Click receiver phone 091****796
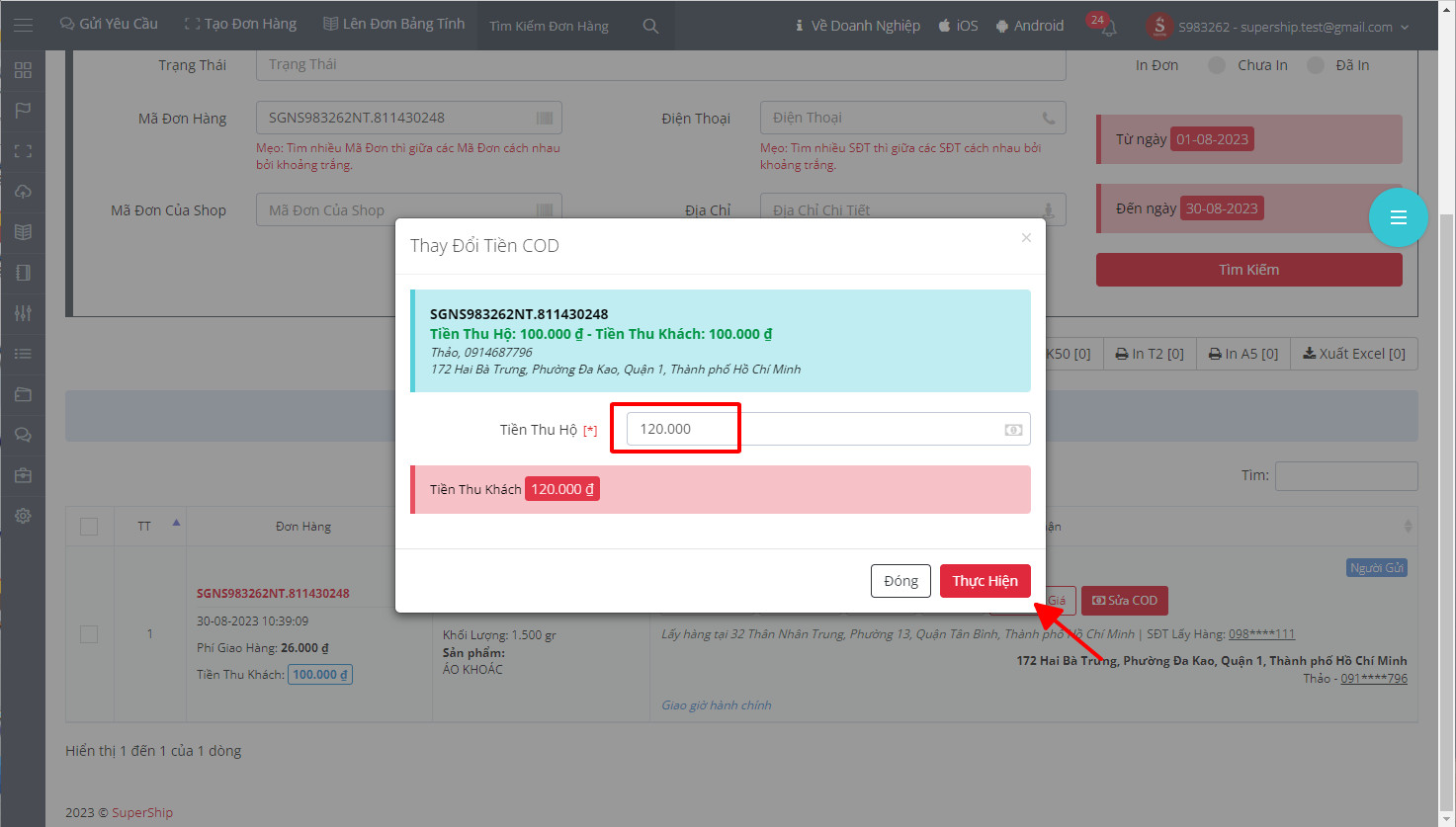This screenshot has width=1456, height=827. pyautogui.click(x=1374, y=679)
